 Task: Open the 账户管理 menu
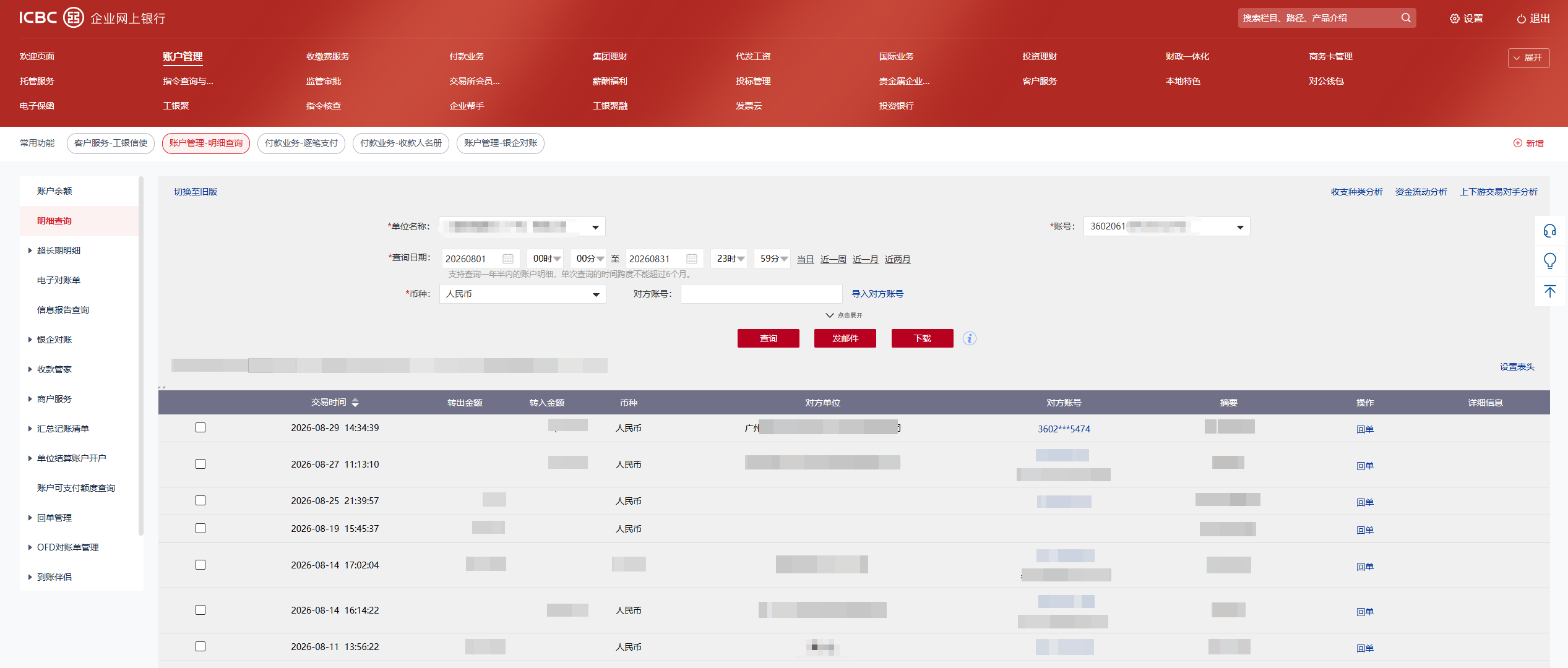point(183,56)
